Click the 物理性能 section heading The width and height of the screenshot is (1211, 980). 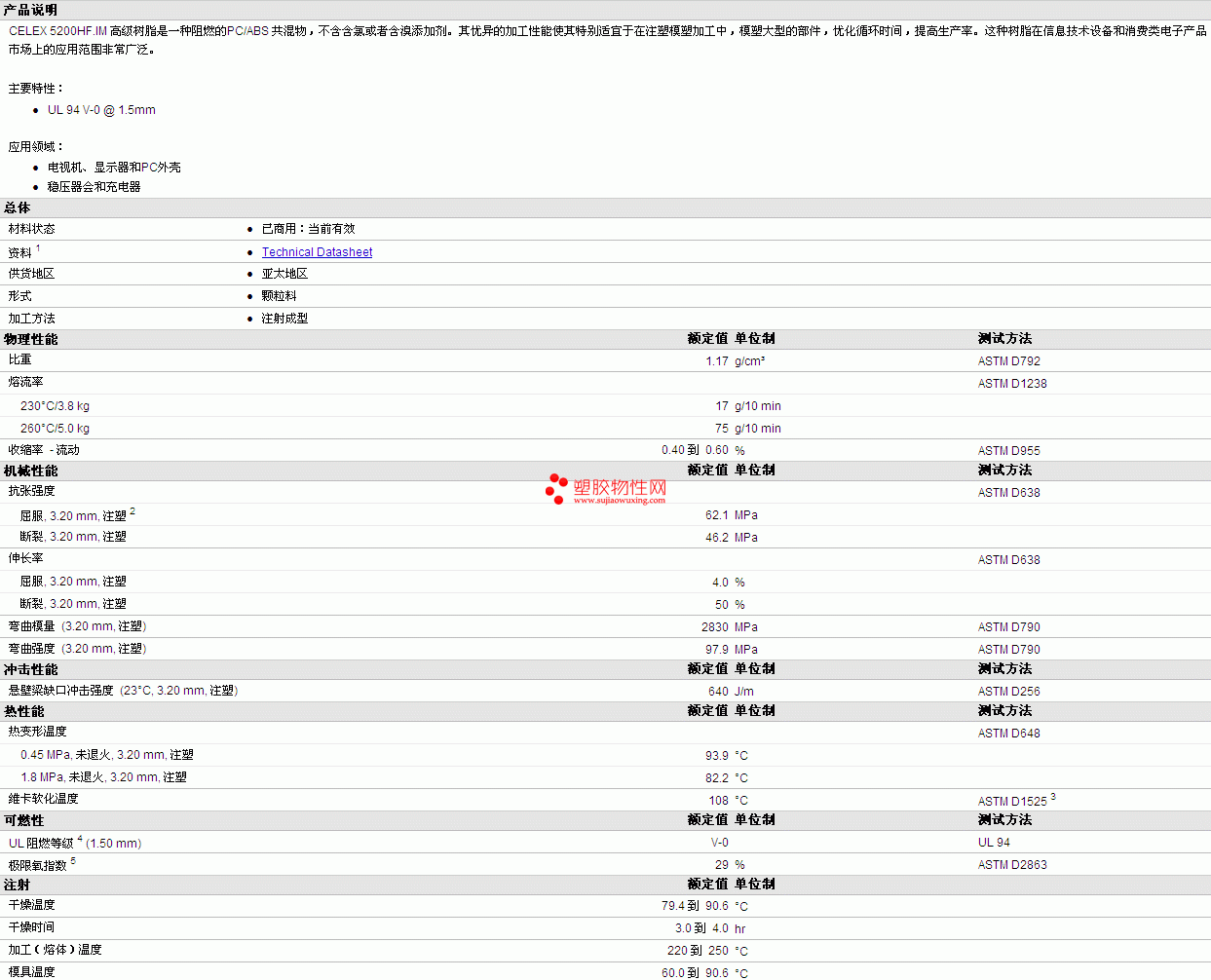pos(30,339)
